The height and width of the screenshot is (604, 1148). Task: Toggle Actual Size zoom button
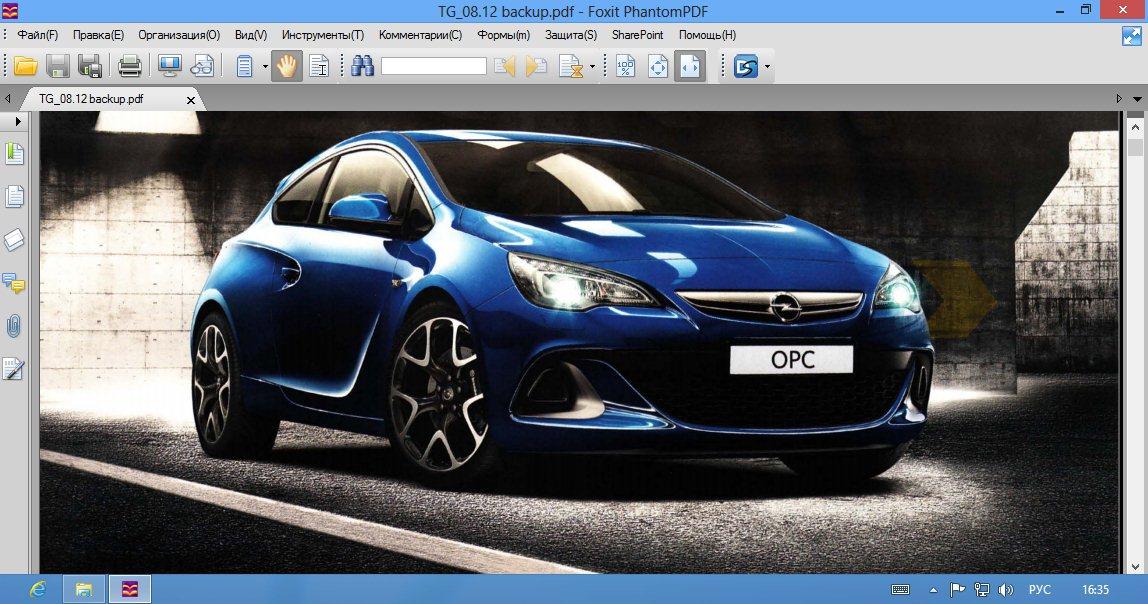click(625, 67)
